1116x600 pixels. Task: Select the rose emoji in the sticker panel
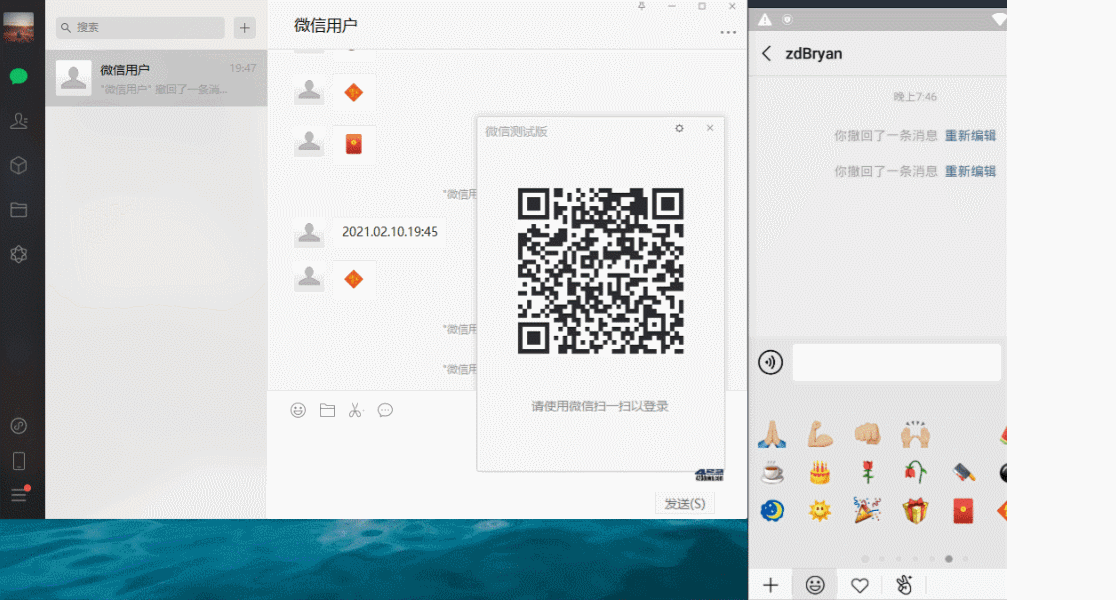click(866, 472)
